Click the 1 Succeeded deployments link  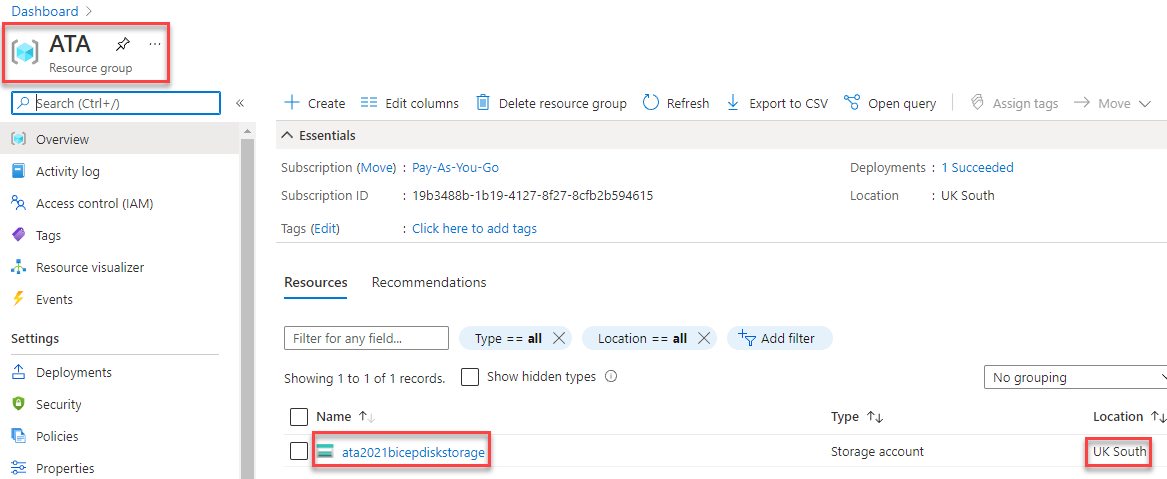[x=977, y=168]
